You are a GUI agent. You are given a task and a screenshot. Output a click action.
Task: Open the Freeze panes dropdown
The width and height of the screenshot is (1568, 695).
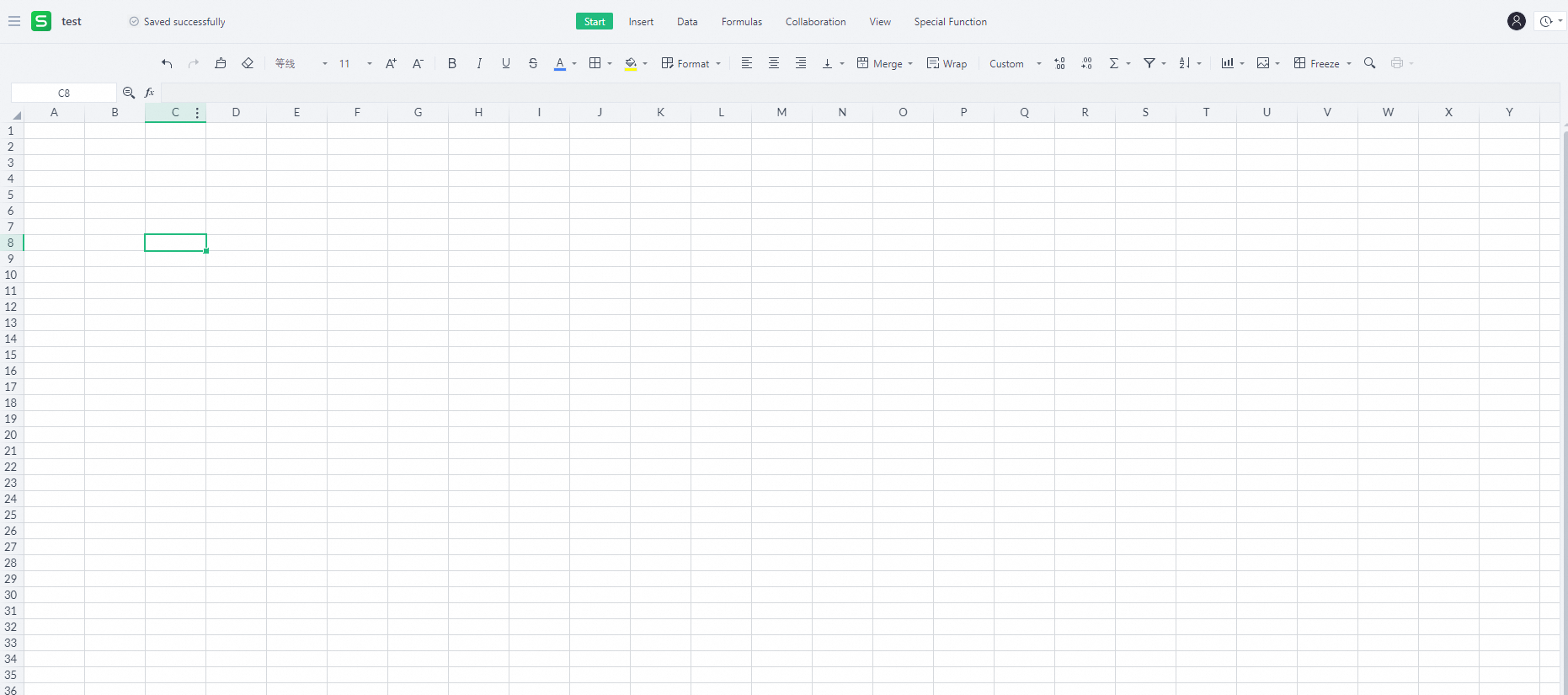pyautogui.click(x=1323, y=63)
